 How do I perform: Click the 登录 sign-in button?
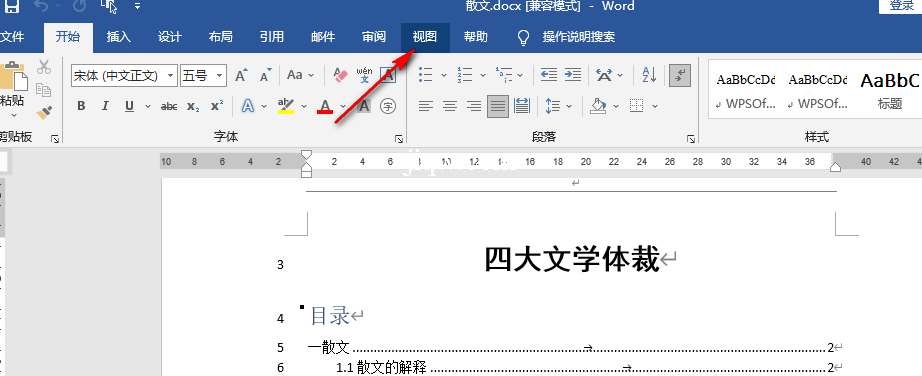[901, 6]
